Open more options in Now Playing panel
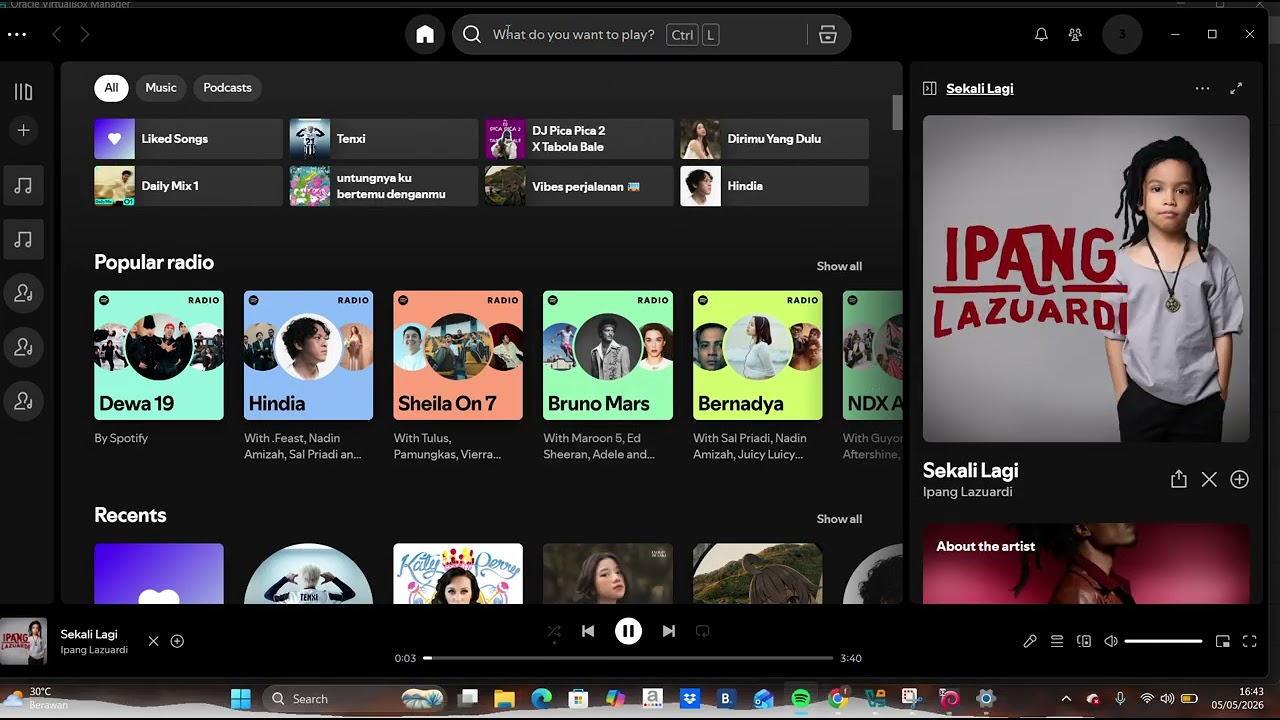 (1202, 88)
